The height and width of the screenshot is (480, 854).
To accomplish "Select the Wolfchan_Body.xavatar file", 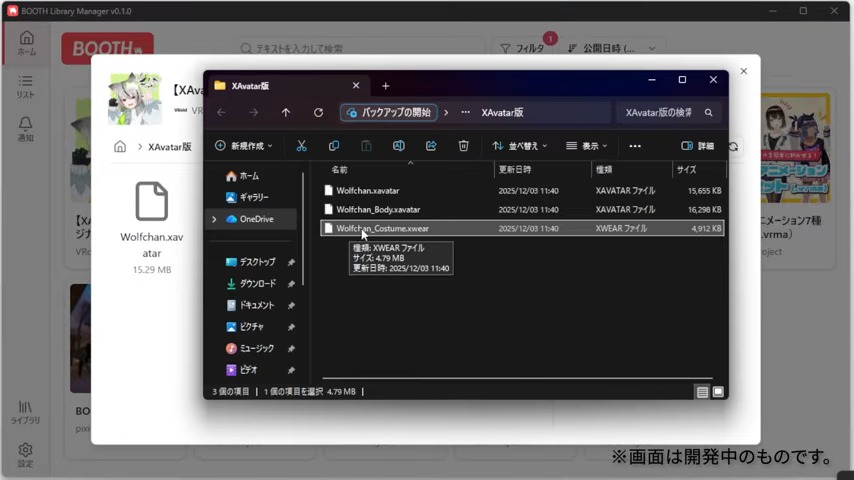I will click(378, 210).
